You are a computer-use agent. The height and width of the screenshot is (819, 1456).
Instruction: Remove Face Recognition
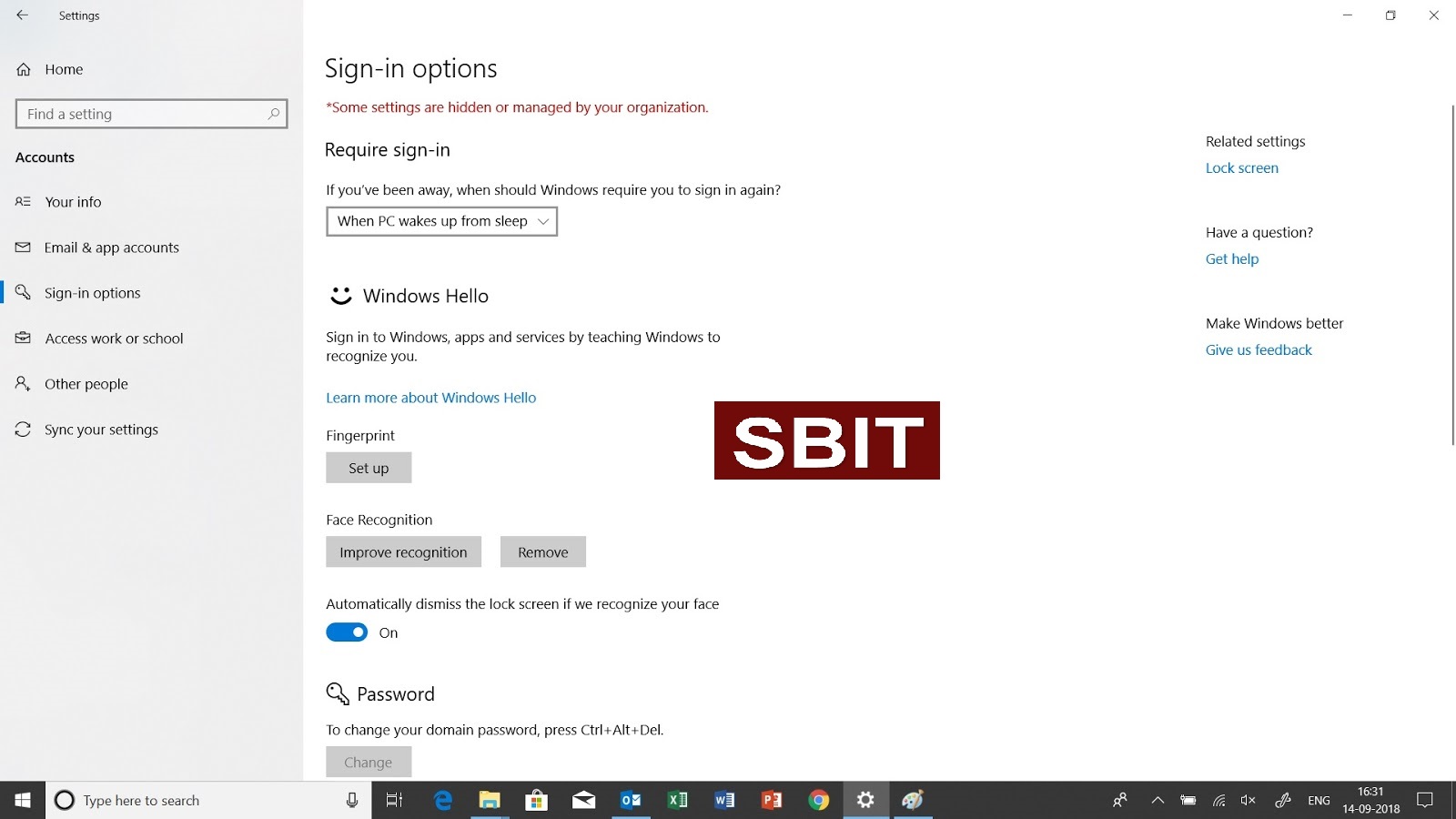[x=542, y=552]
